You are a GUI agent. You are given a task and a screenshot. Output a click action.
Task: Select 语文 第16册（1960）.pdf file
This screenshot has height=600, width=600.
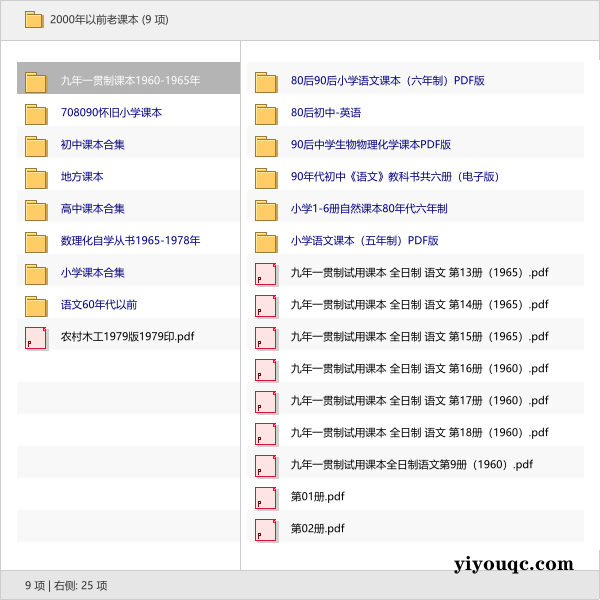(419, 368)
